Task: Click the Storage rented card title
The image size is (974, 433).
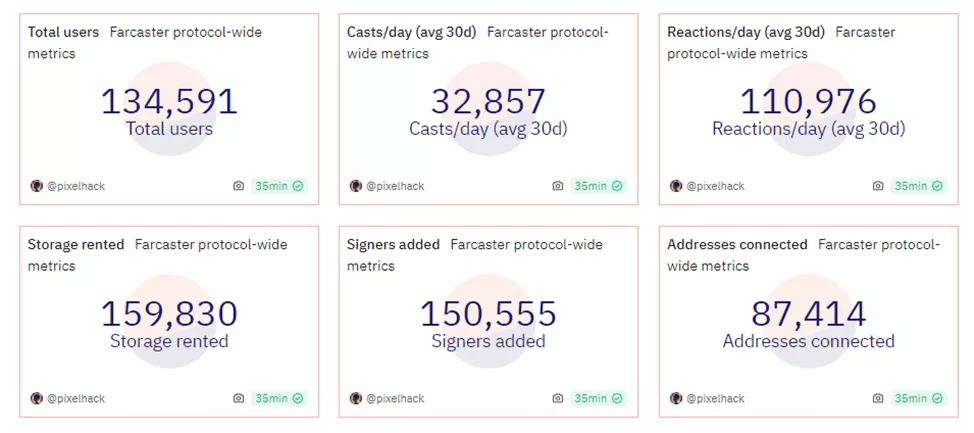Action: 76,244
